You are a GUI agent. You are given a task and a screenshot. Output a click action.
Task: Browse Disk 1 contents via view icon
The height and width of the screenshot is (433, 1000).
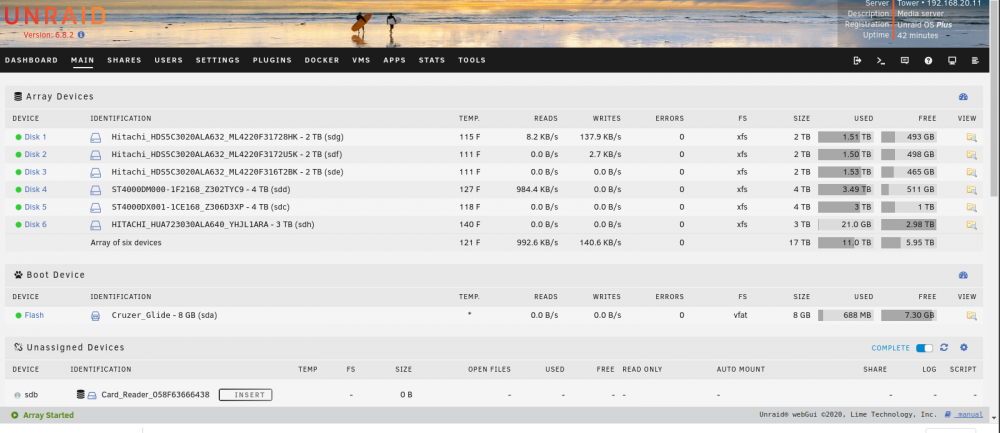[971, 137]
